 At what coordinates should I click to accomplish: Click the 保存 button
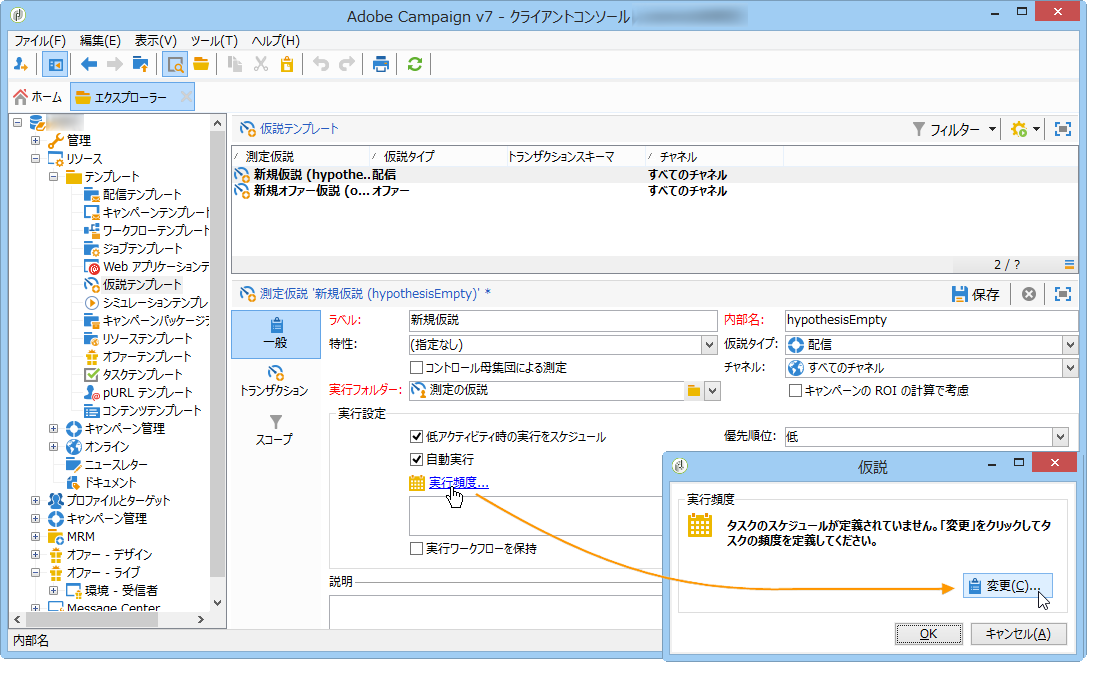pyautogui.click(x=976, y=294)
